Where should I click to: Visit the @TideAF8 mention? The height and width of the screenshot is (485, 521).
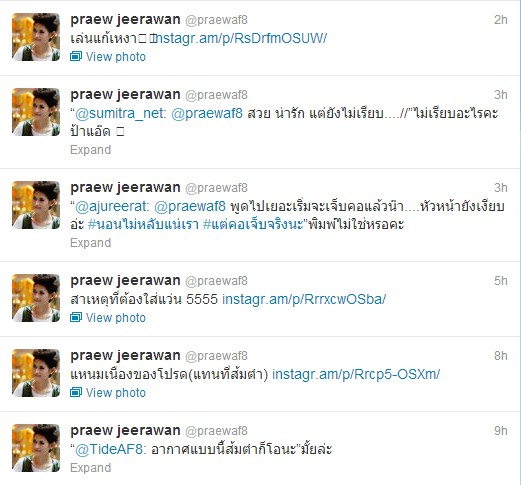111,449
